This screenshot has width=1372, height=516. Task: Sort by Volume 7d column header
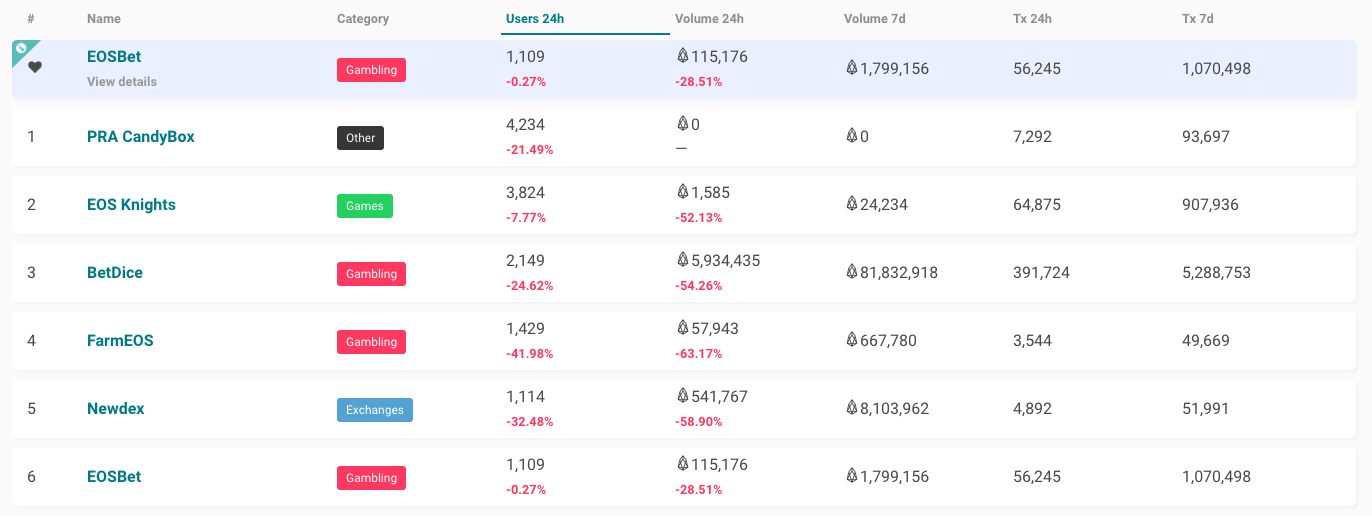click(x=876, y=18)
